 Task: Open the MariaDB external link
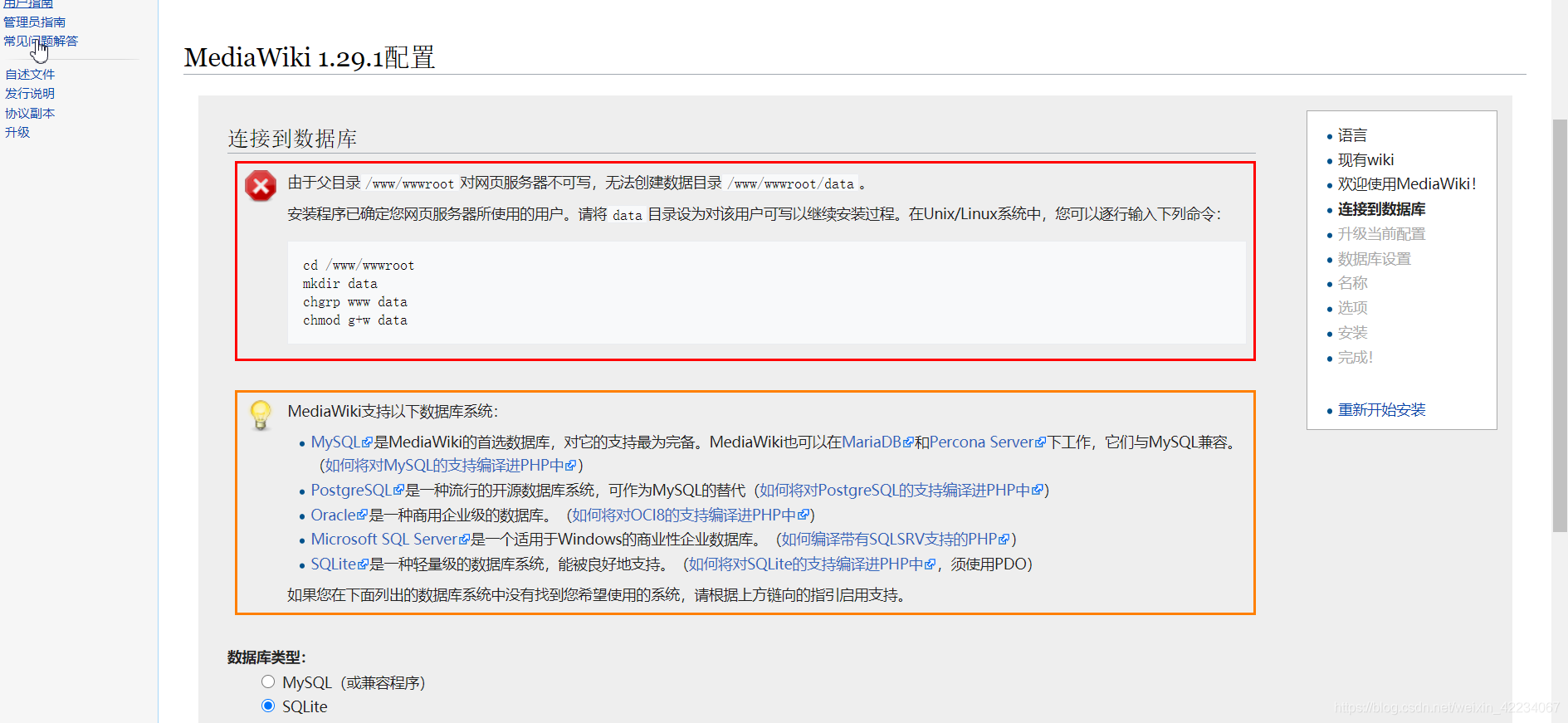(877, 442)
